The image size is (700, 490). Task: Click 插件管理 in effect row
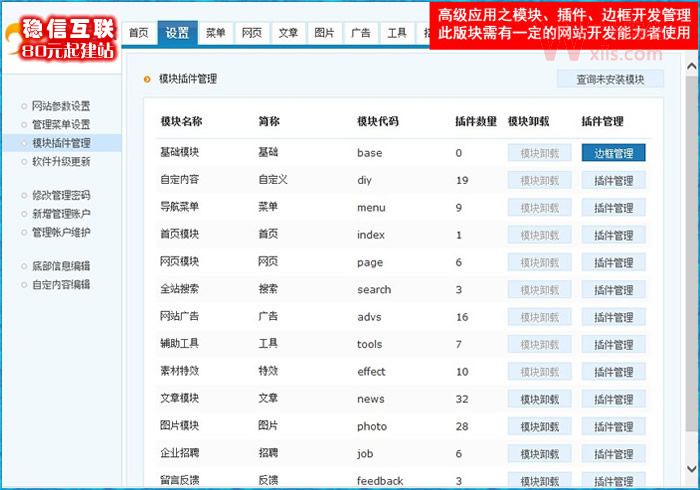[x=613, y=372]
